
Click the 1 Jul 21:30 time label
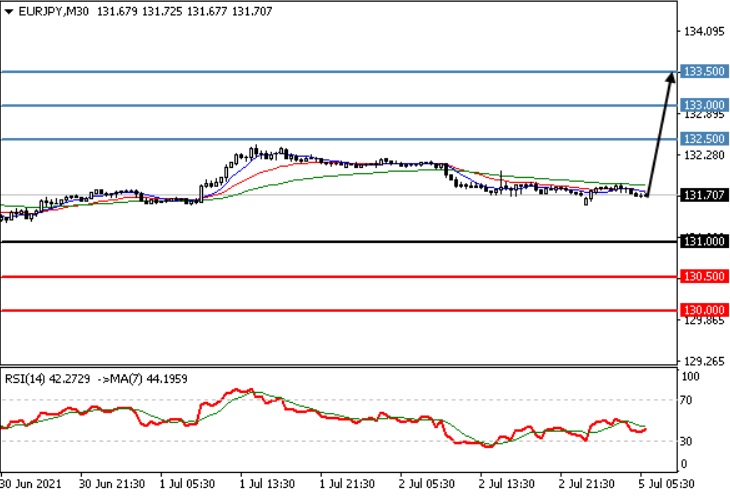(x=347, y=484)
